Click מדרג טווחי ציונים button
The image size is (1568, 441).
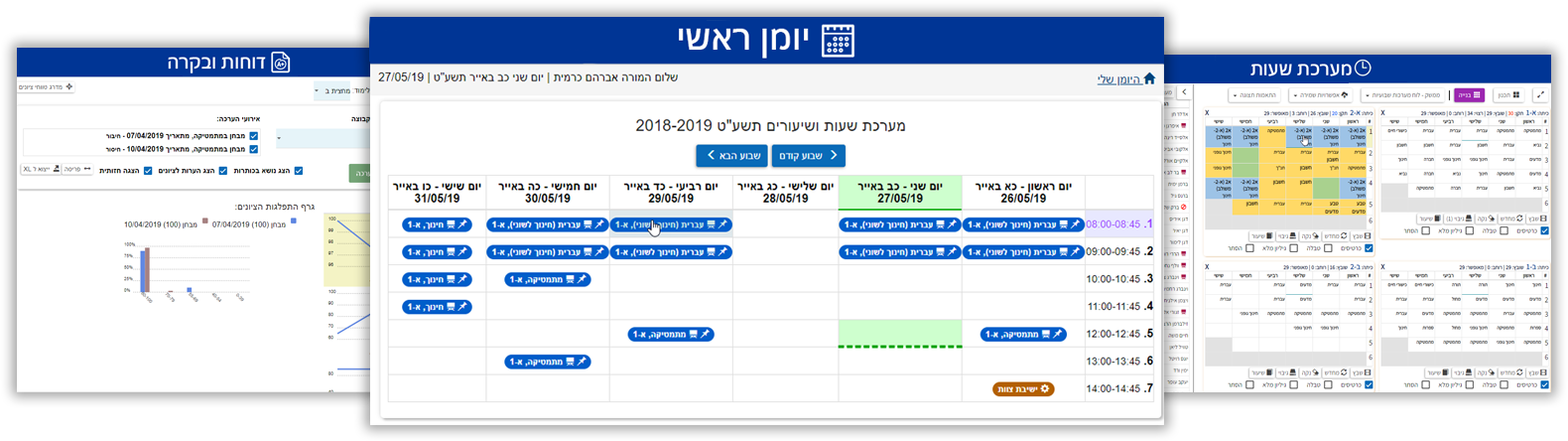pos(46,86)
